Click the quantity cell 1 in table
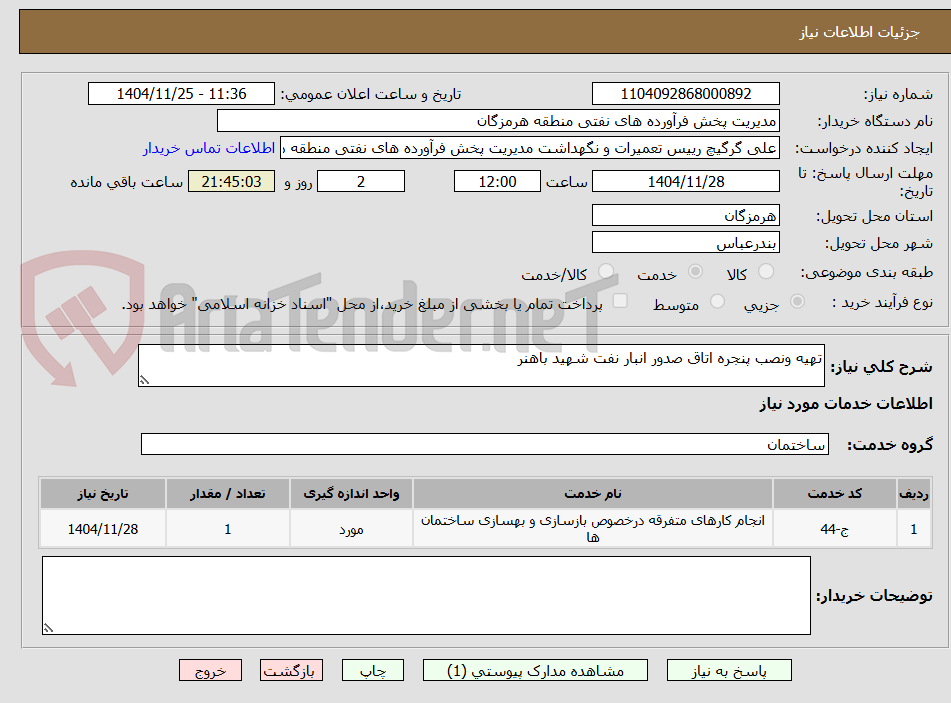The width and height of the screenshot is (951, 703). pos(227,529)
